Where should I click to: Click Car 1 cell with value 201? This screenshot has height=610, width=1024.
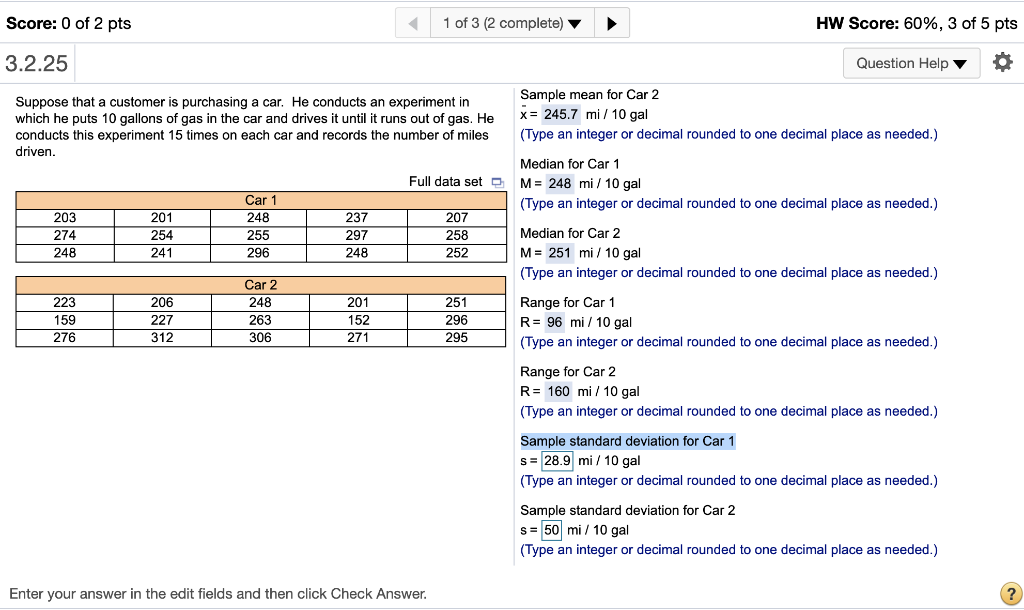(162, 217)
